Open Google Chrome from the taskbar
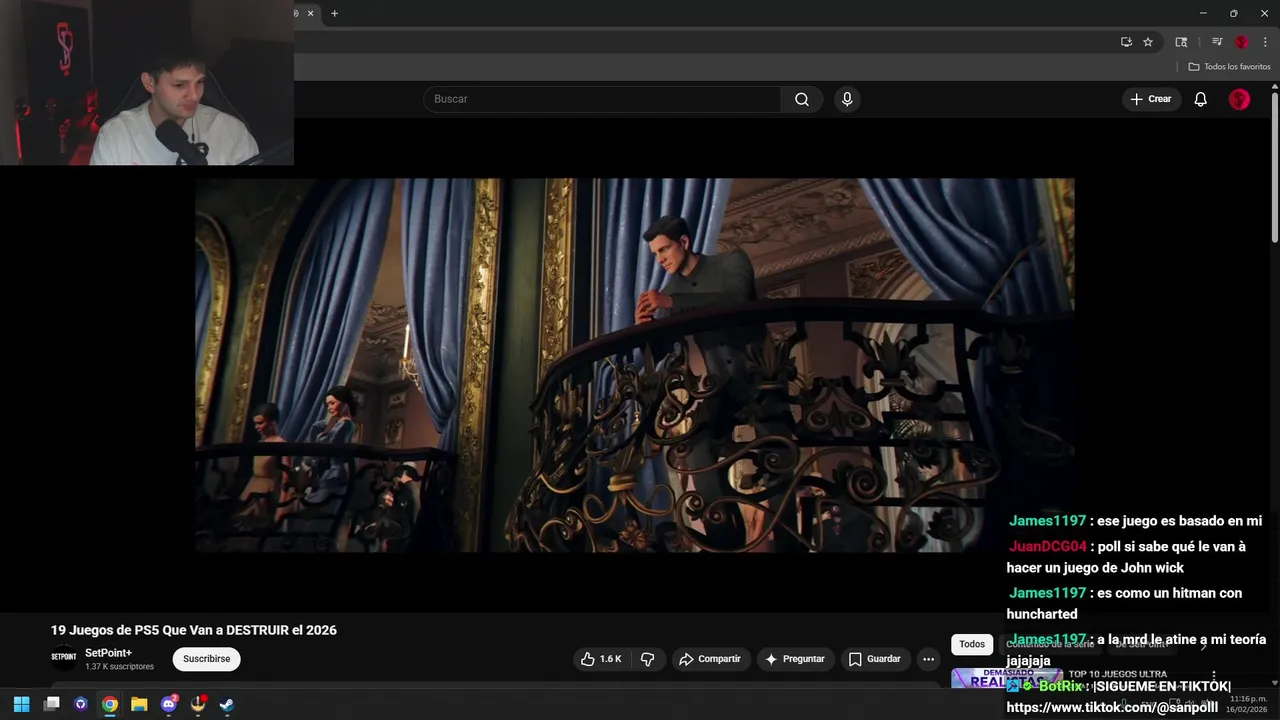 (x=110, y=704)
